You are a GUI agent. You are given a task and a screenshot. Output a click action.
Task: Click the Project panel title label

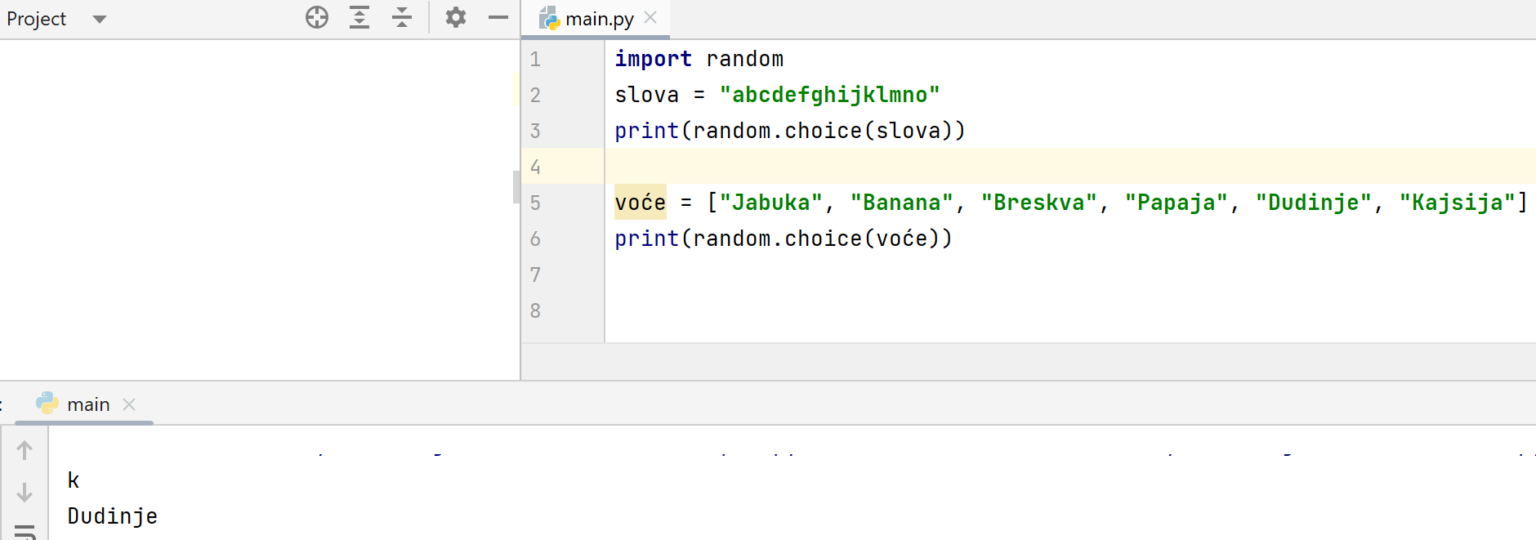pyautogui.click(x=37, y=19)
